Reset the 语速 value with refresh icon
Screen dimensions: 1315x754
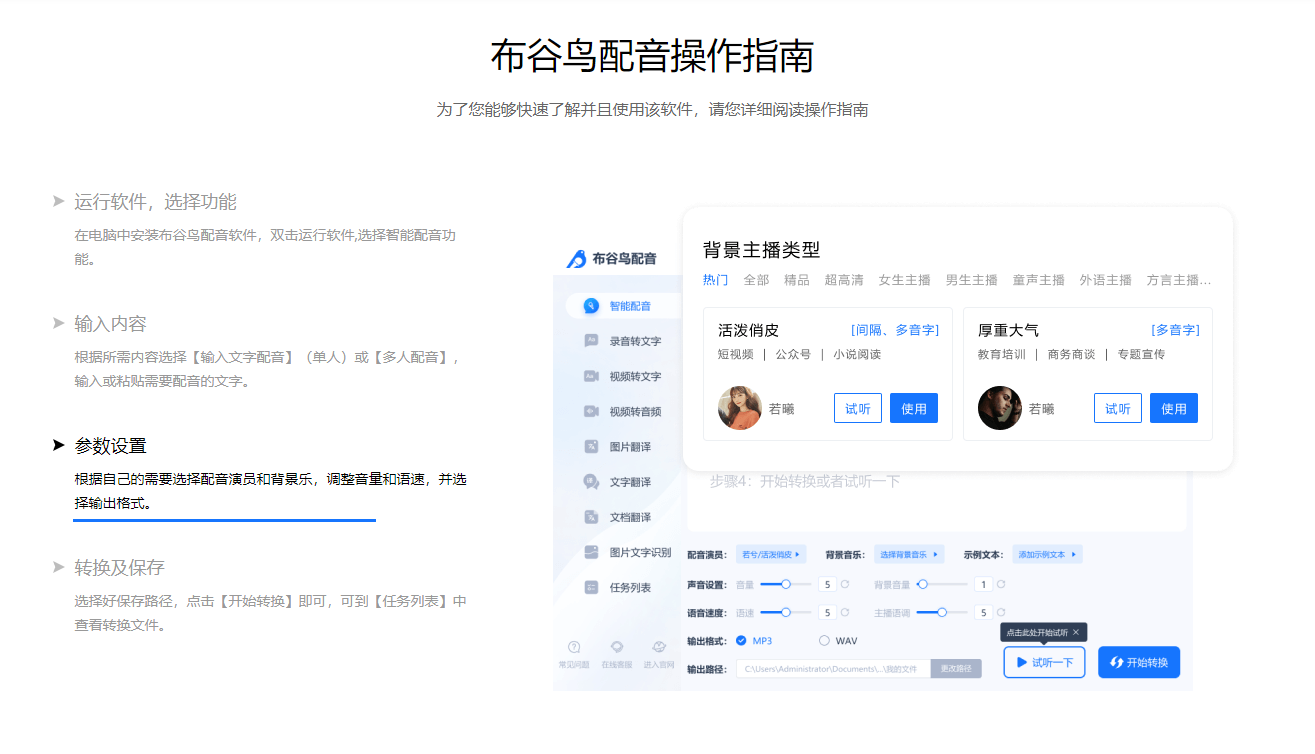tap(845, 612)
